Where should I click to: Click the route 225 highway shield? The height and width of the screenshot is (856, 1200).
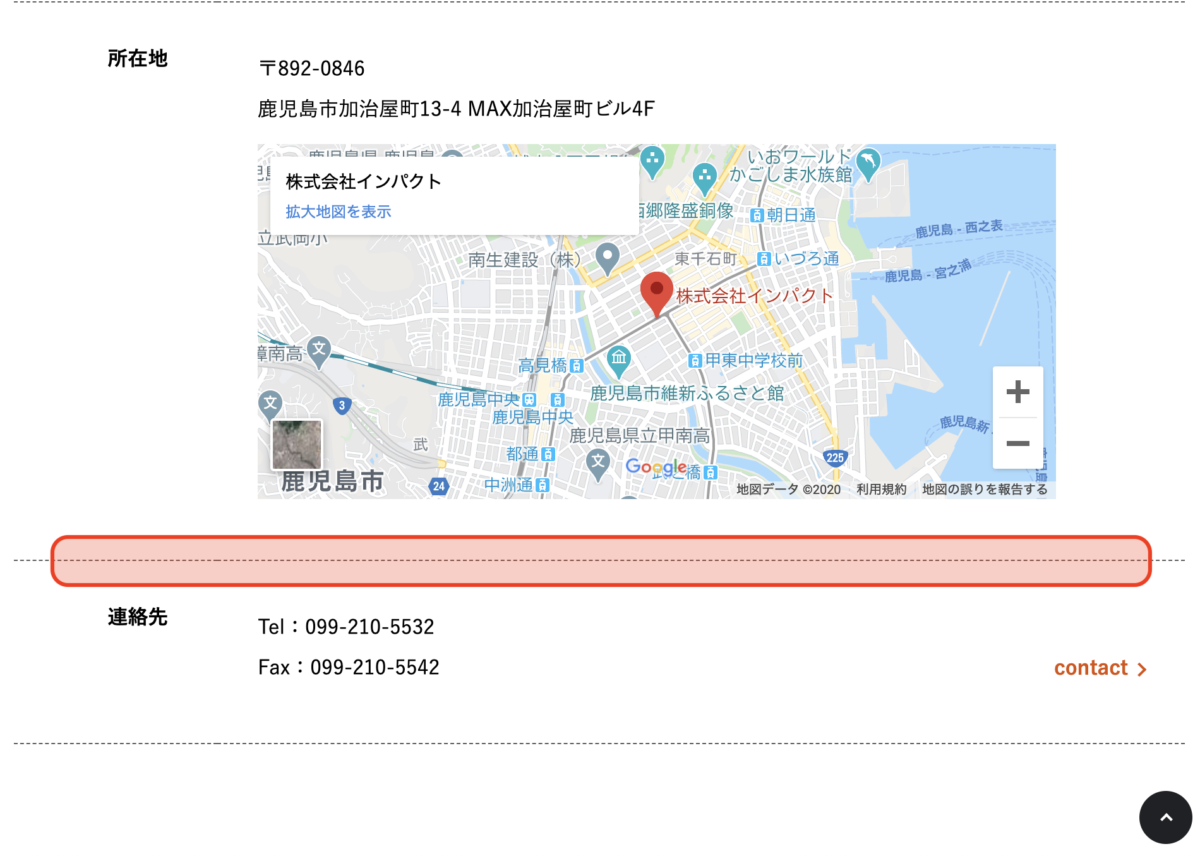(836, 457)
